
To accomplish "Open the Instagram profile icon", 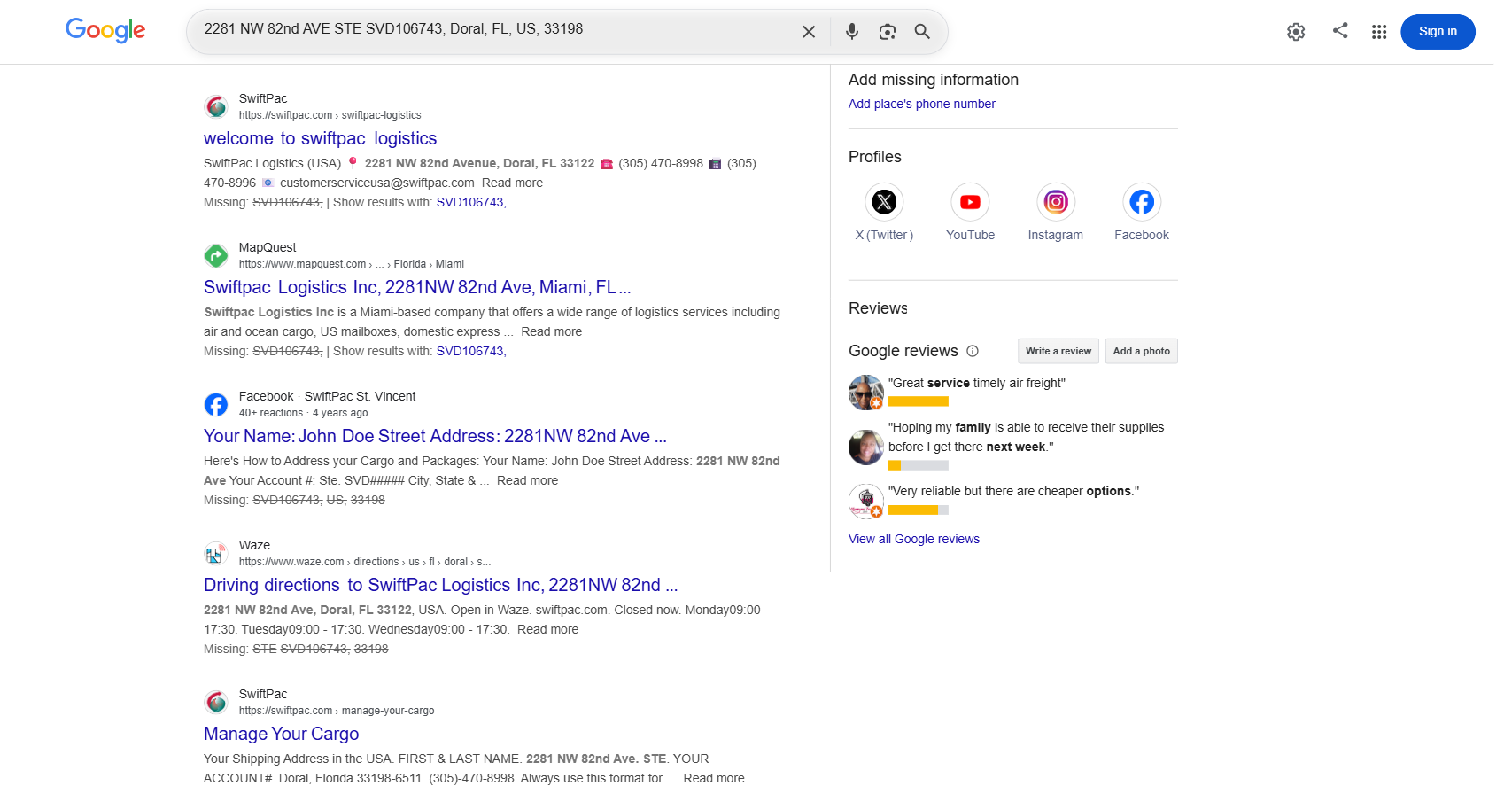I will coord(1056,202).
